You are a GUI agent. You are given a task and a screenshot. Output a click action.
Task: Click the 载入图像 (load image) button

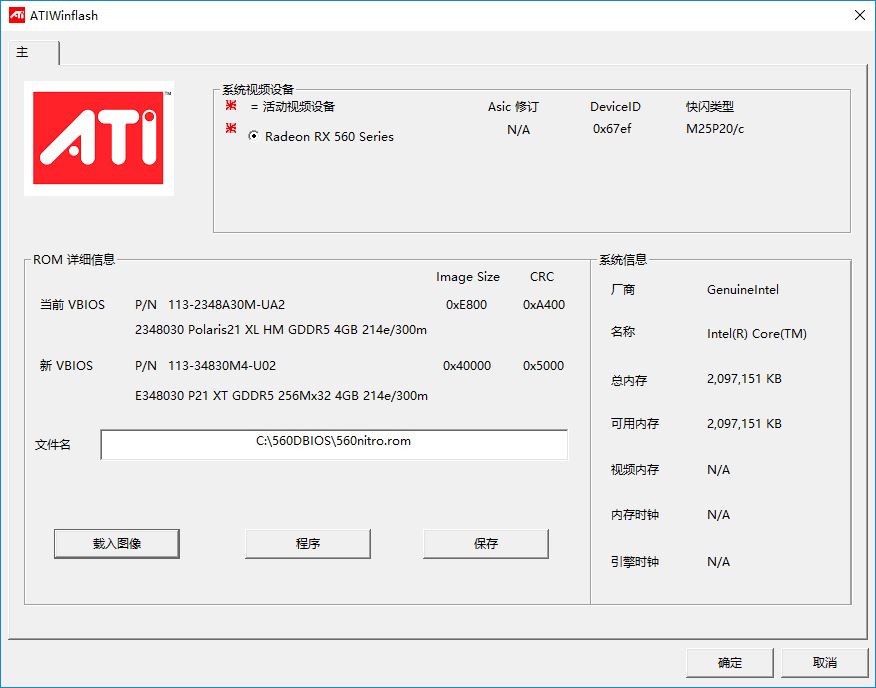[x=117, y=544]
